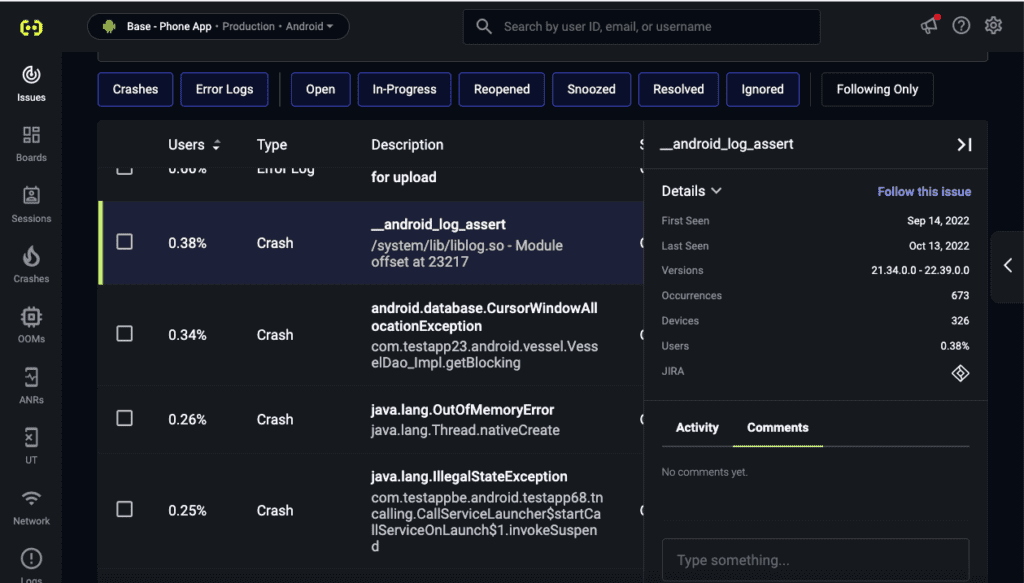Toggle the Resolved status filter
This screenshot has width=1024, height=583.
[x=679, y=89]
